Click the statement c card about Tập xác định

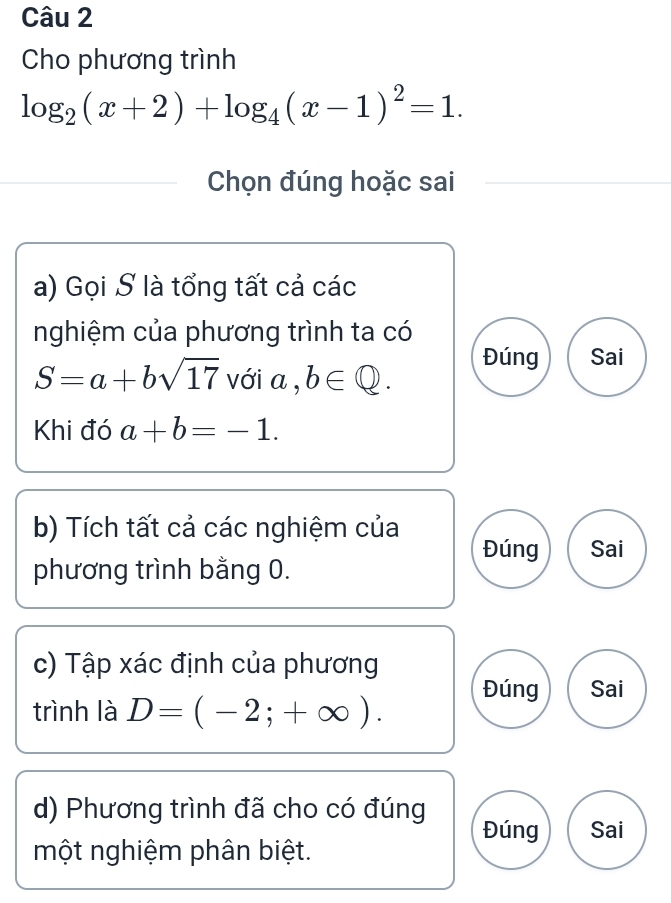pyautogui.click(x=235, y=689)
